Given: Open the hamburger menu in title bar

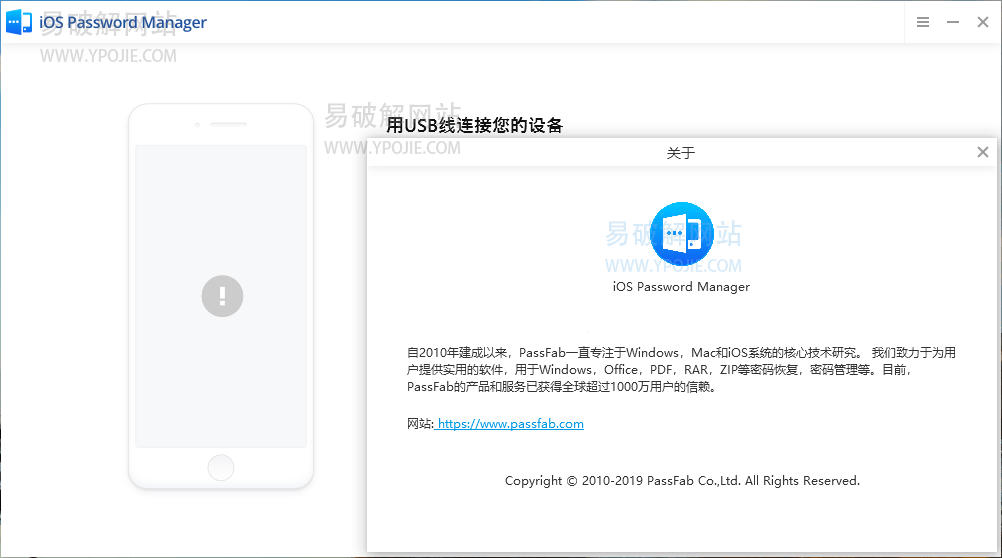Looking at the screenshot, I should coord(922,22).
